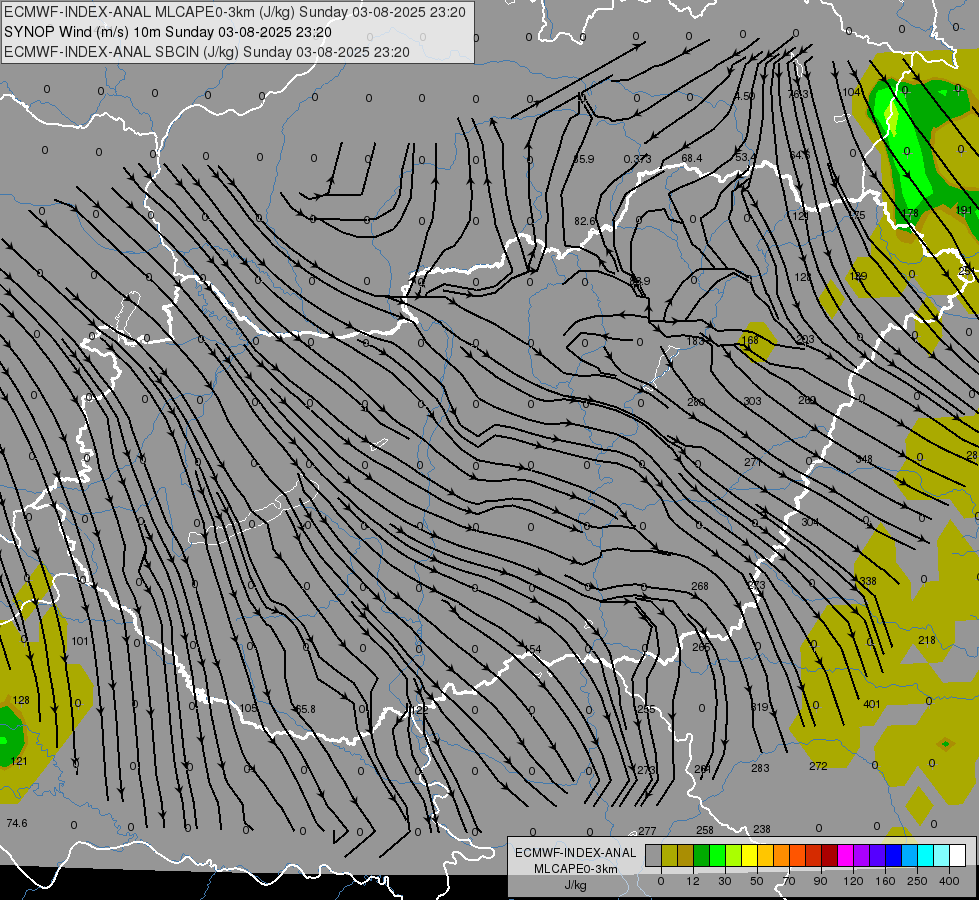Screen dimensions: 979x900
Task: Click the map value '82.6'
Action: (584, 221)
